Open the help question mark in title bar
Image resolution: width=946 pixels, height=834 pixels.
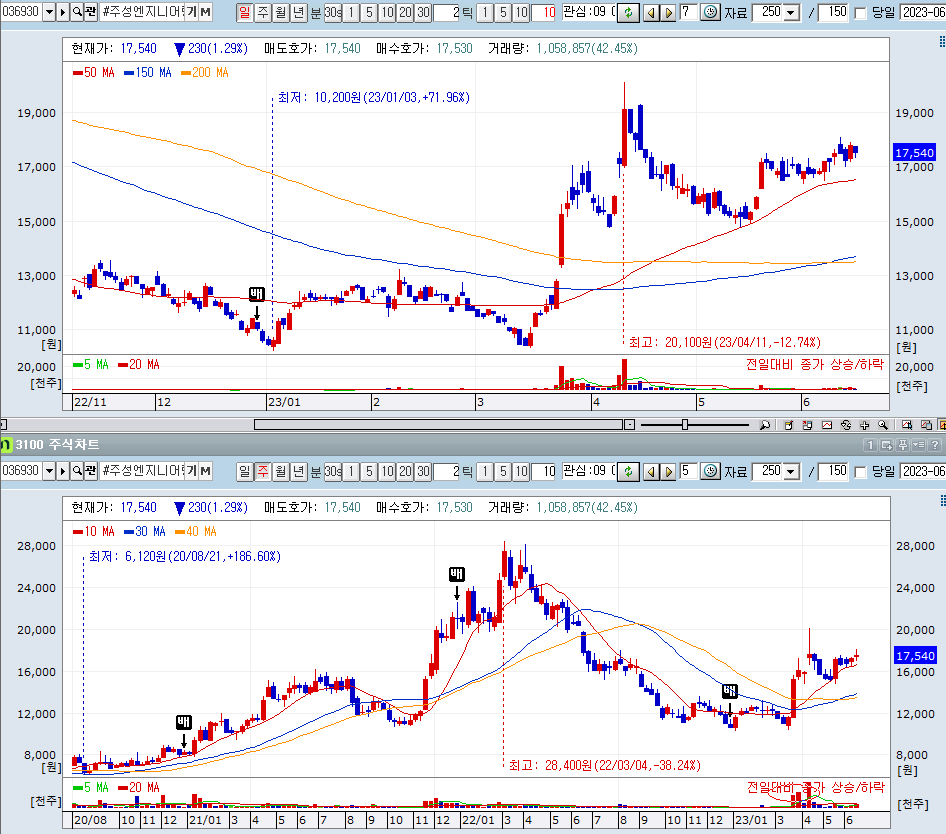coord(935,445)
